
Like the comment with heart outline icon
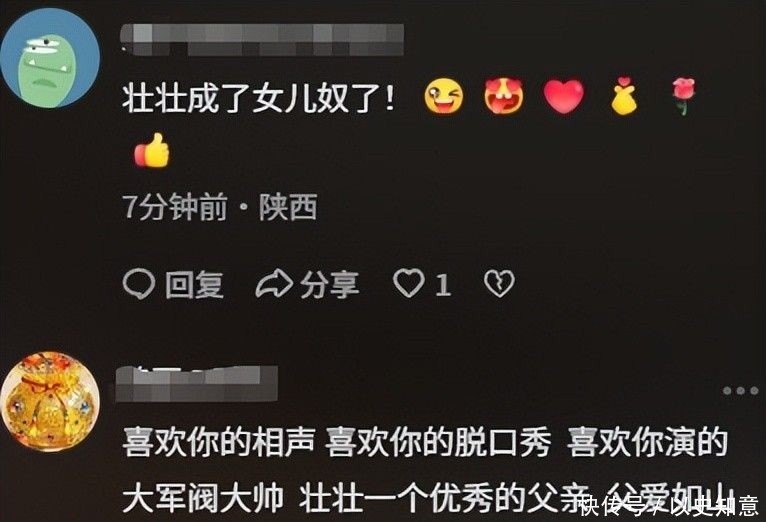click(409, 284)
